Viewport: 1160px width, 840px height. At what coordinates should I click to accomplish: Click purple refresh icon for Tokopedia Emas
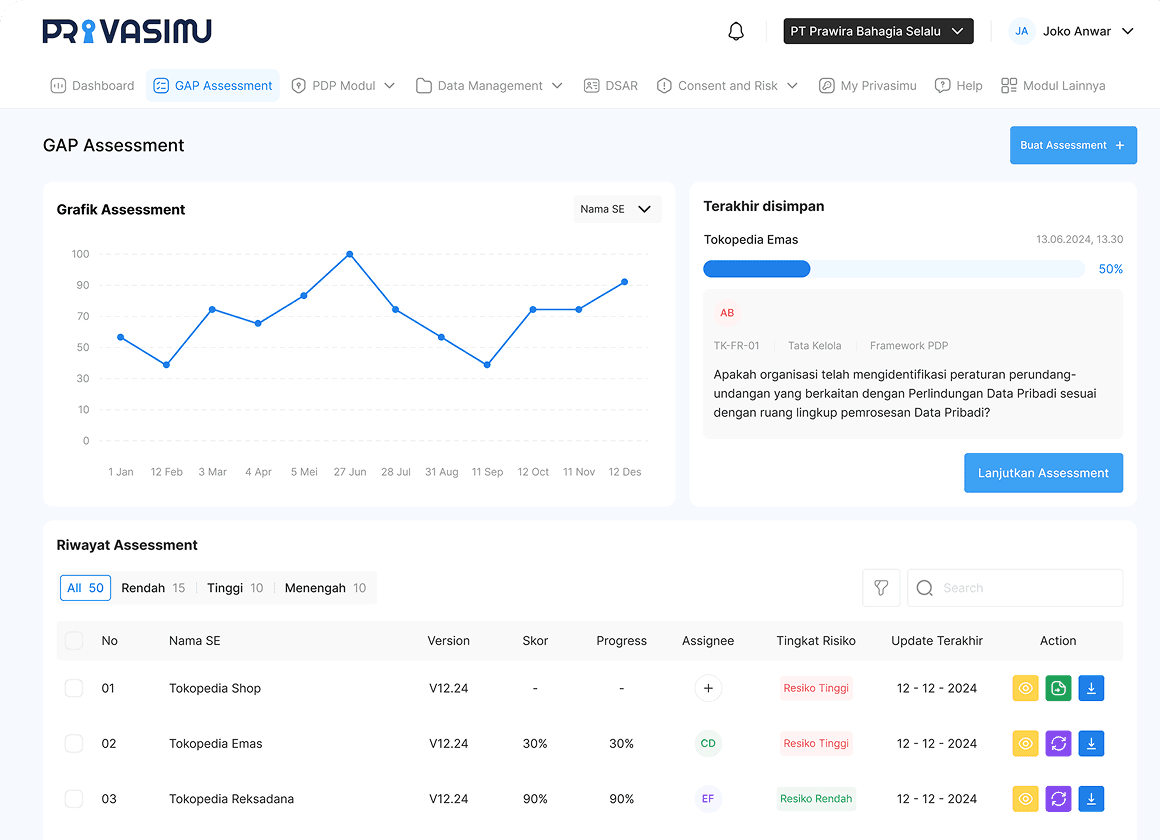click(x=1058, y=743)
